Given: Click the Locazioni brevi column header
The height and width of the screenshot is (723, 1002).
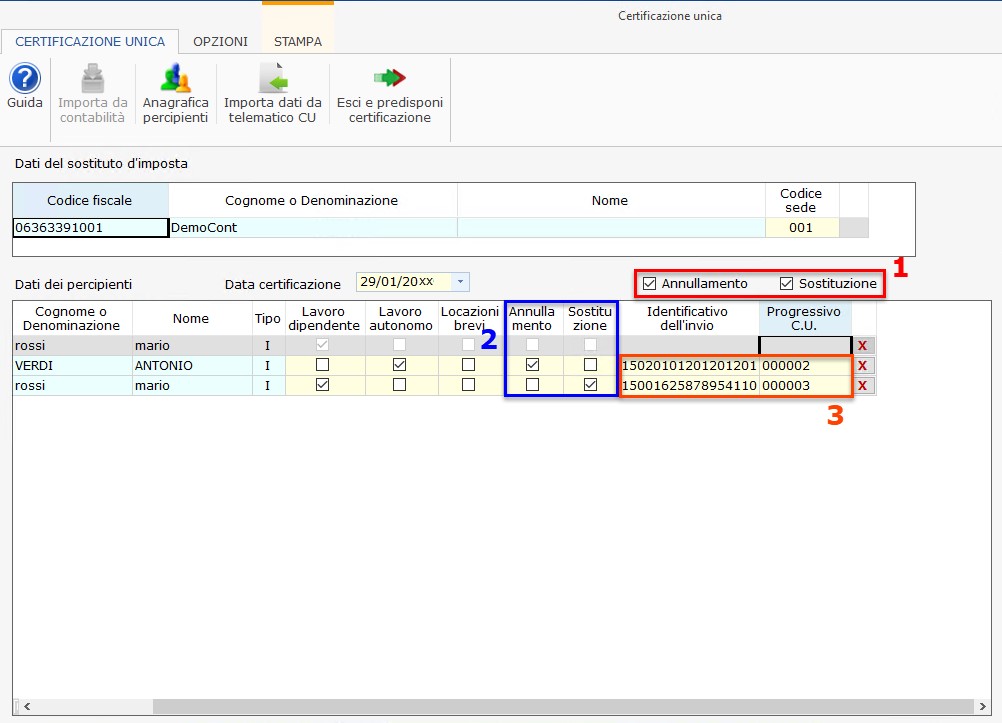Looking at the screenshot, I should tap(470, 318).
